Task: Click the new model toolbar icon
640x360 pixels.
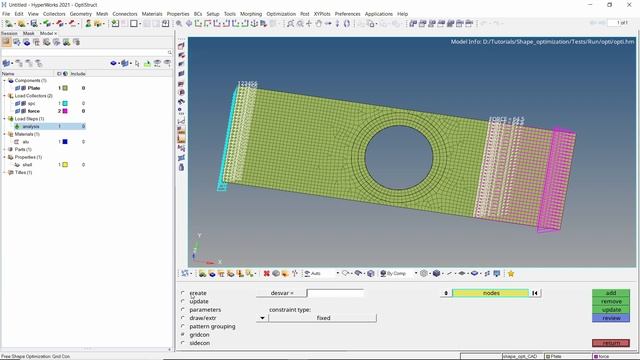Action: [x=9, y=24]
